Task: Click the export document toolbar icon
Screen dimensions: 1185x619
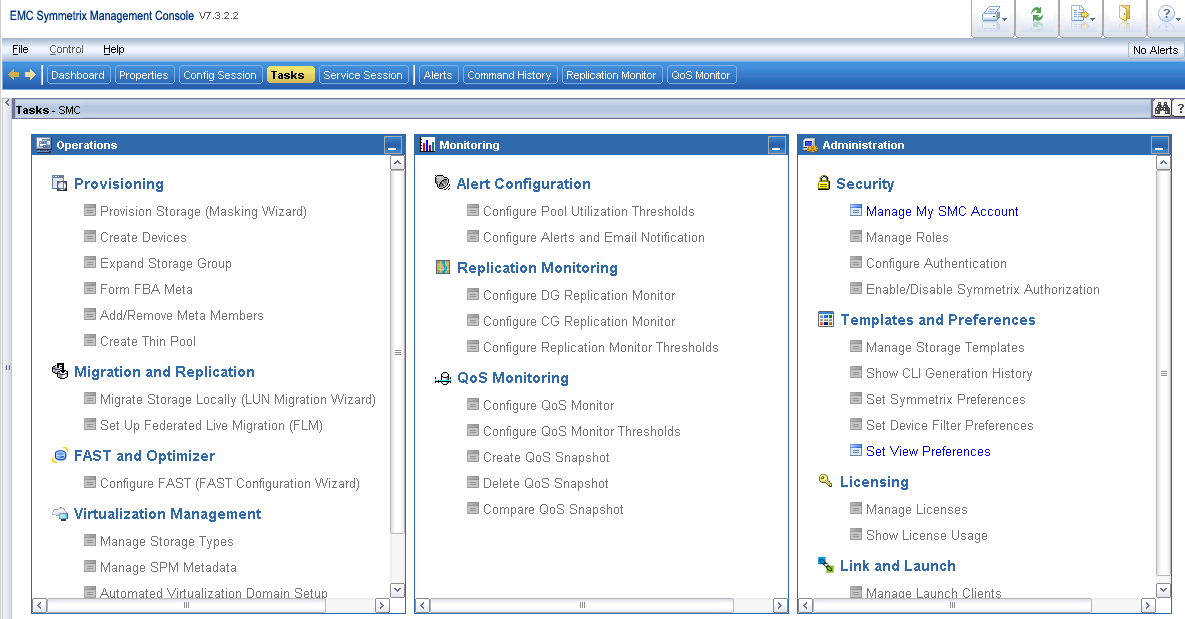Action: coord(1081,17)
